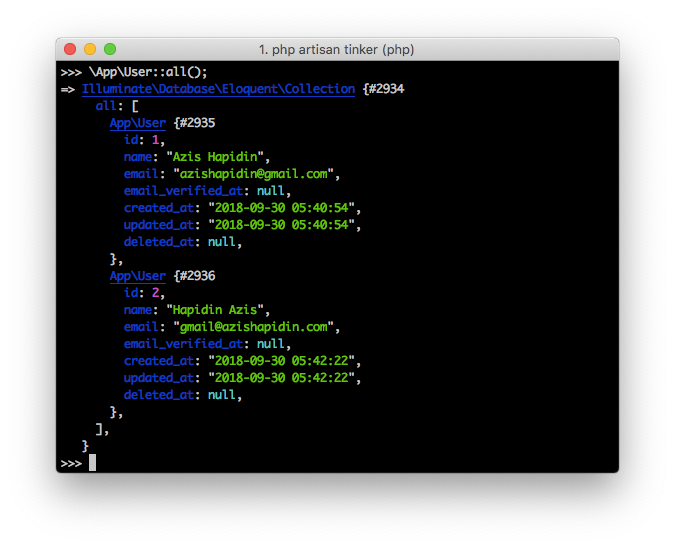
Task: Minimize the terminal with the yellow button
Action: point(90,49)
